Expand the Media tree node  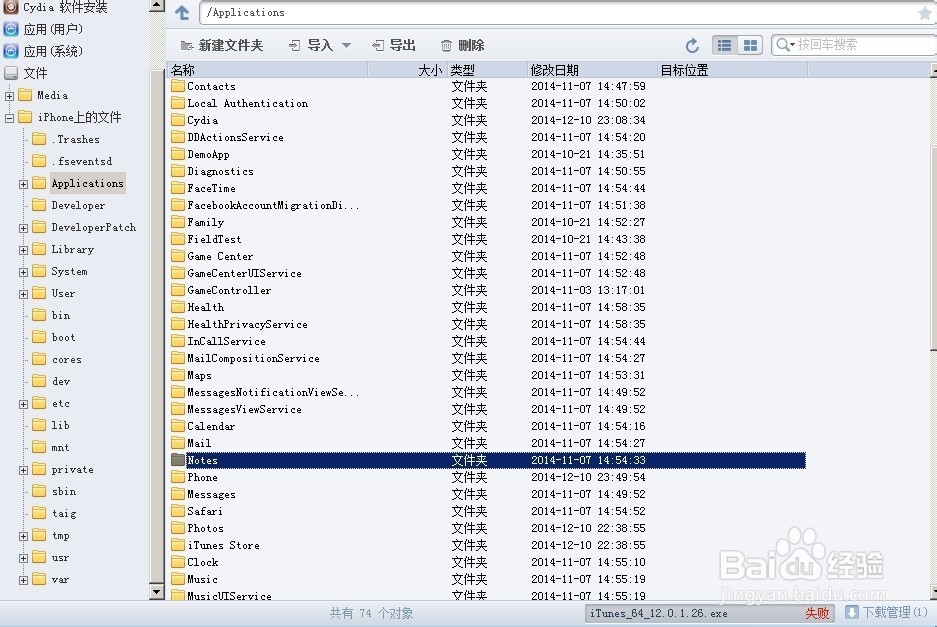pos(9,96)
